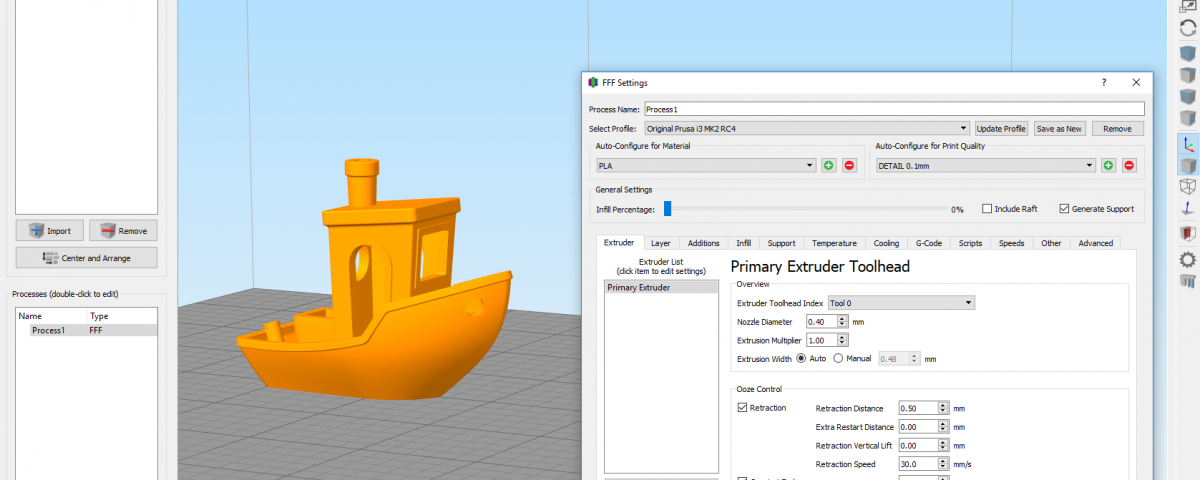Toggle the XYZ coordinate axes display icon
1200x480 pixels.
1188,145
